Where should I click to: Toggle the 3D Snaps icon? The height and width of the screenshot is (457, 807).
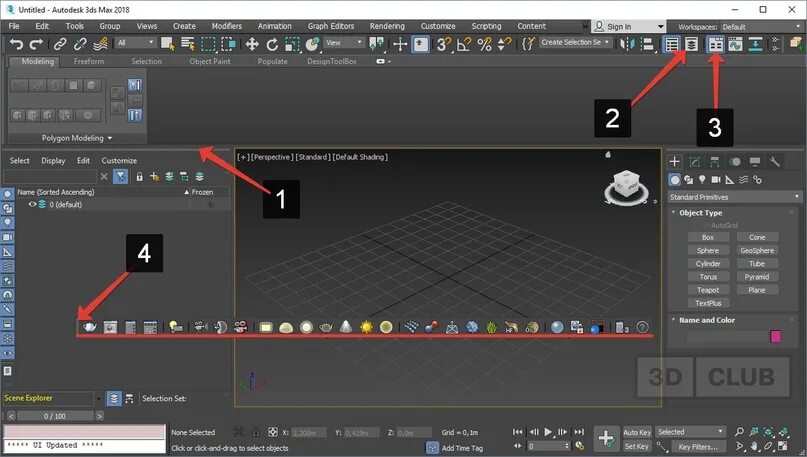[443, 44]
